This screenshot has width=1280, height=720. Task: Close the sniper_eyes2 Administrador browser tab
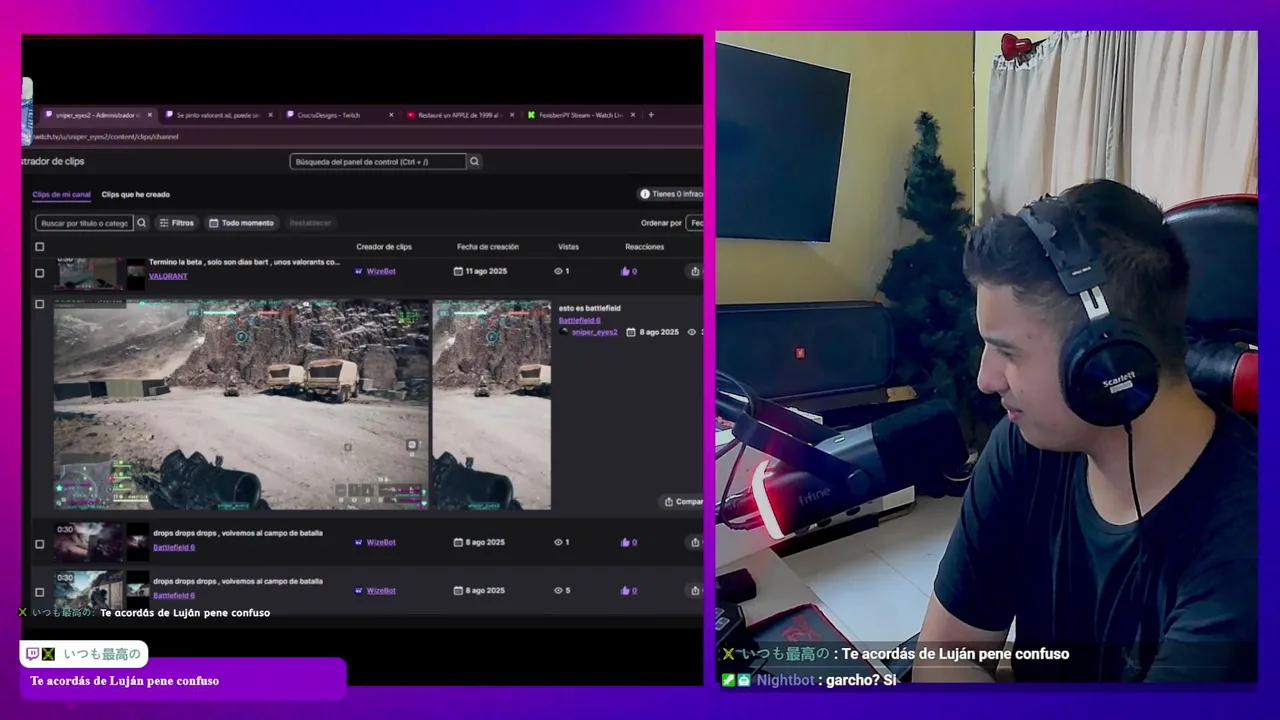pos(150,115)
